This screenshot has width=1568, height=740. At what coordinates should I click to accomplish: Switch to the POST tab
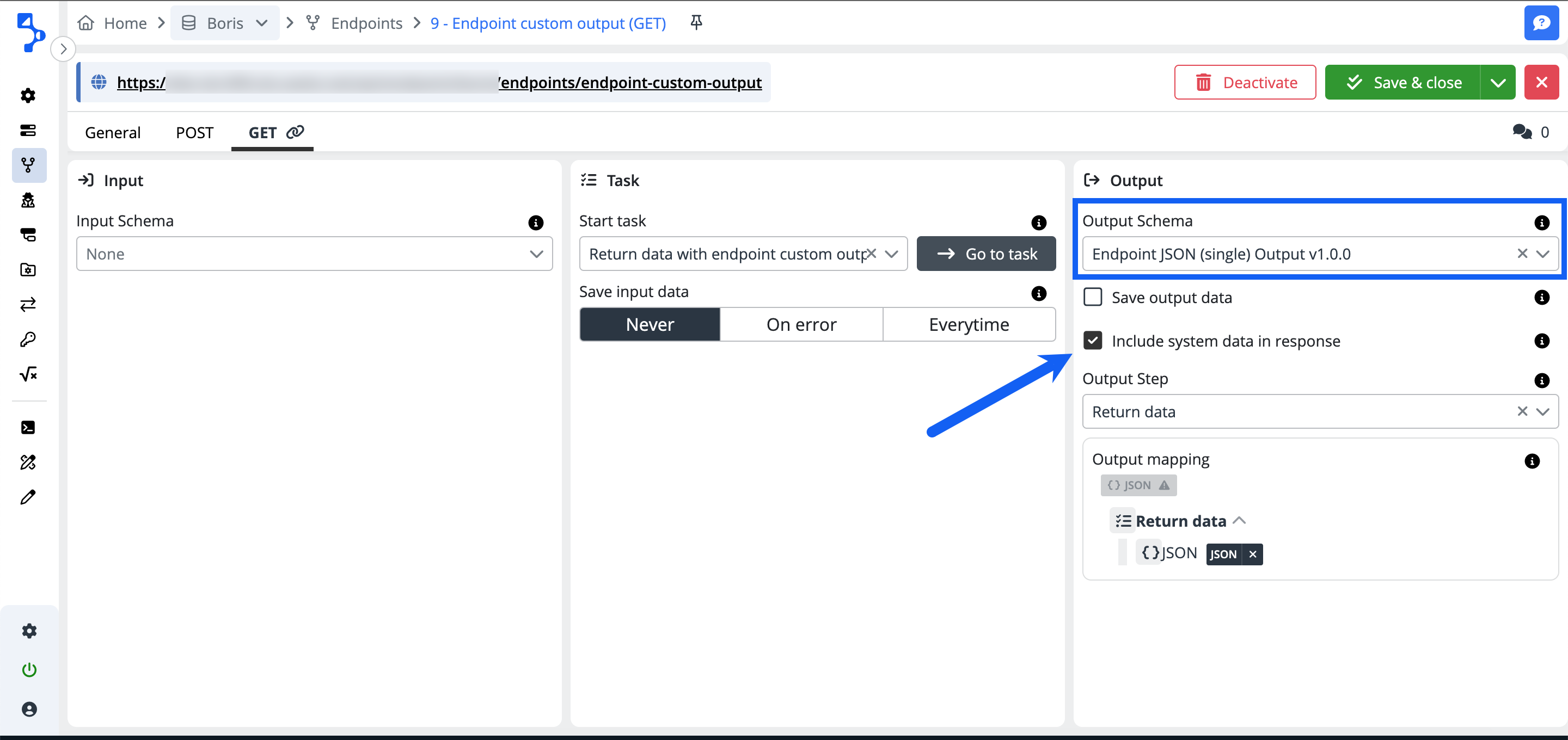click(194, 132)
